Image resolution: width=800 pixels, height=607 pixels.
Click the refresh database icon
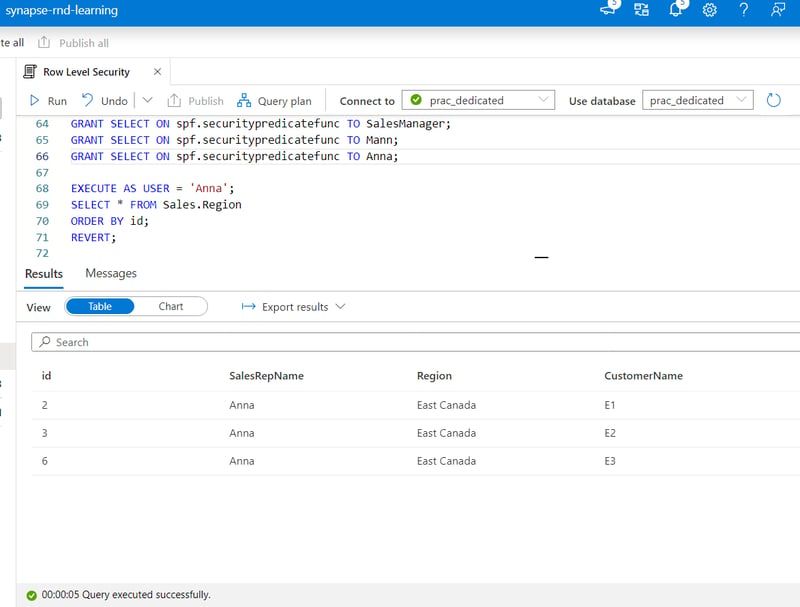[x=773, y=100]
